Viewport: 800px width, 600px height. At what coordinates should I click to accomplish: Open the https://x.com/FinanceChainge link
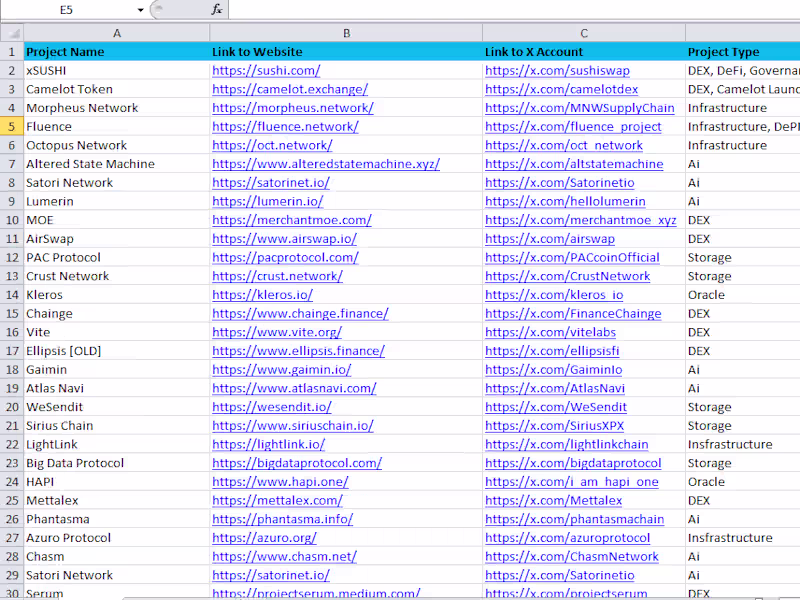pos(573,314)
